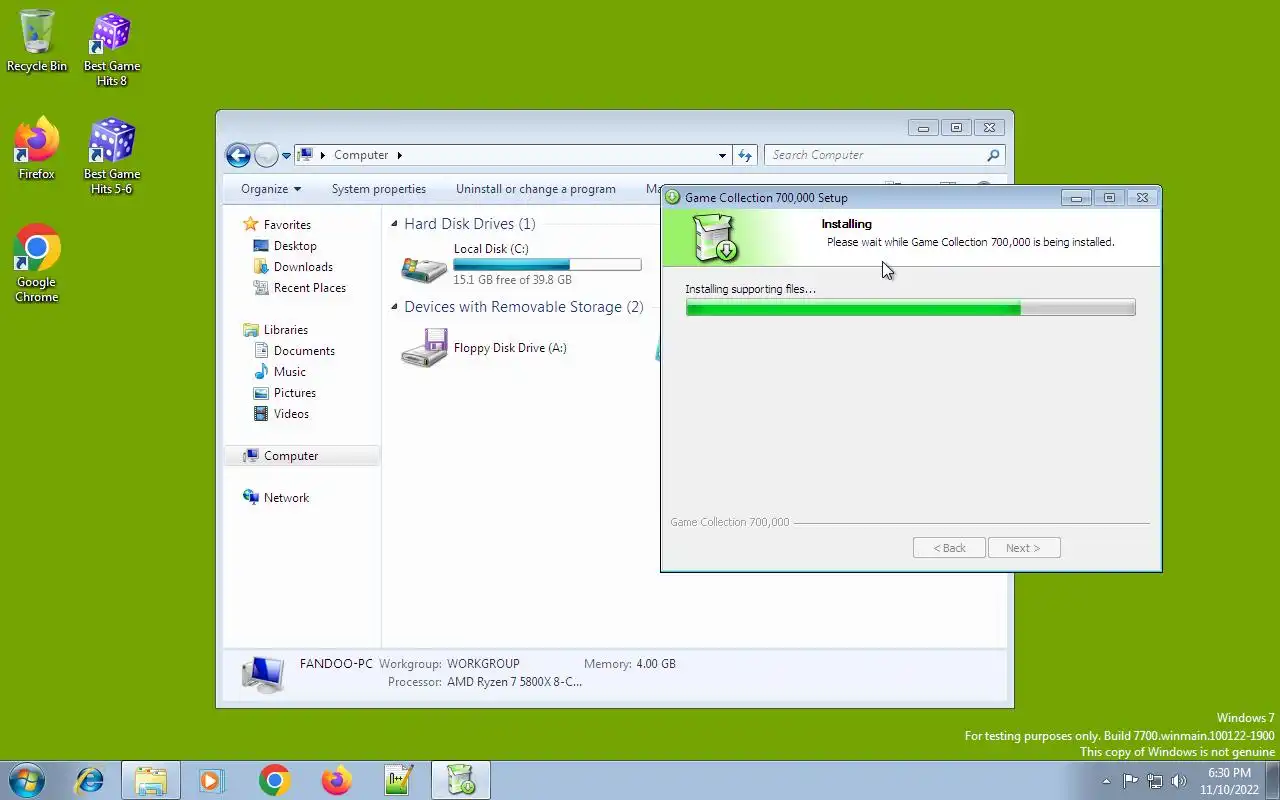1280x800 pixels.
Task: Open Best Game Hits 8 shortcut
Action: click(112, 49)
